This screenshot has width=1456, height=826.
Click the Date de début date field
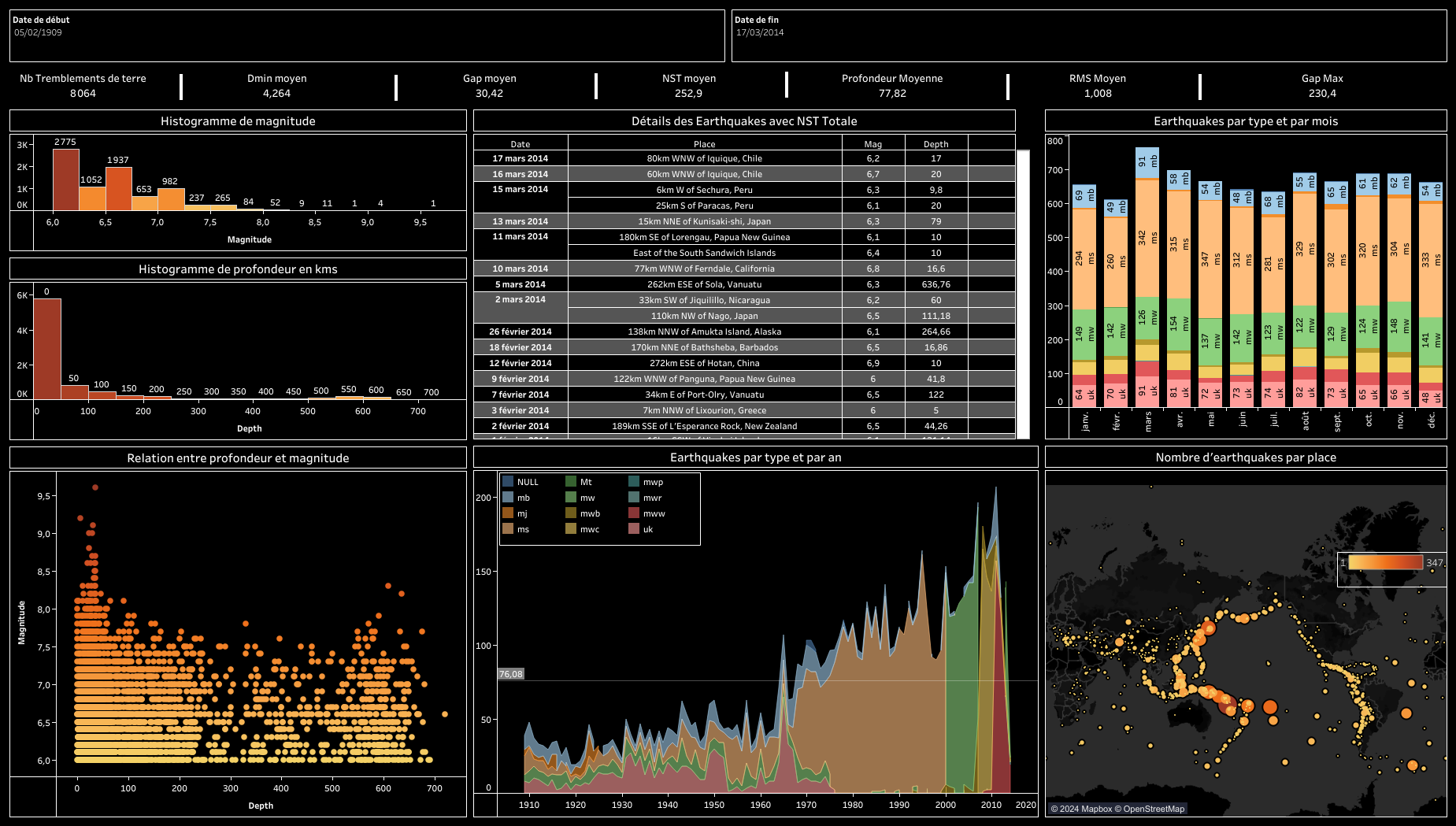(367, 35)
